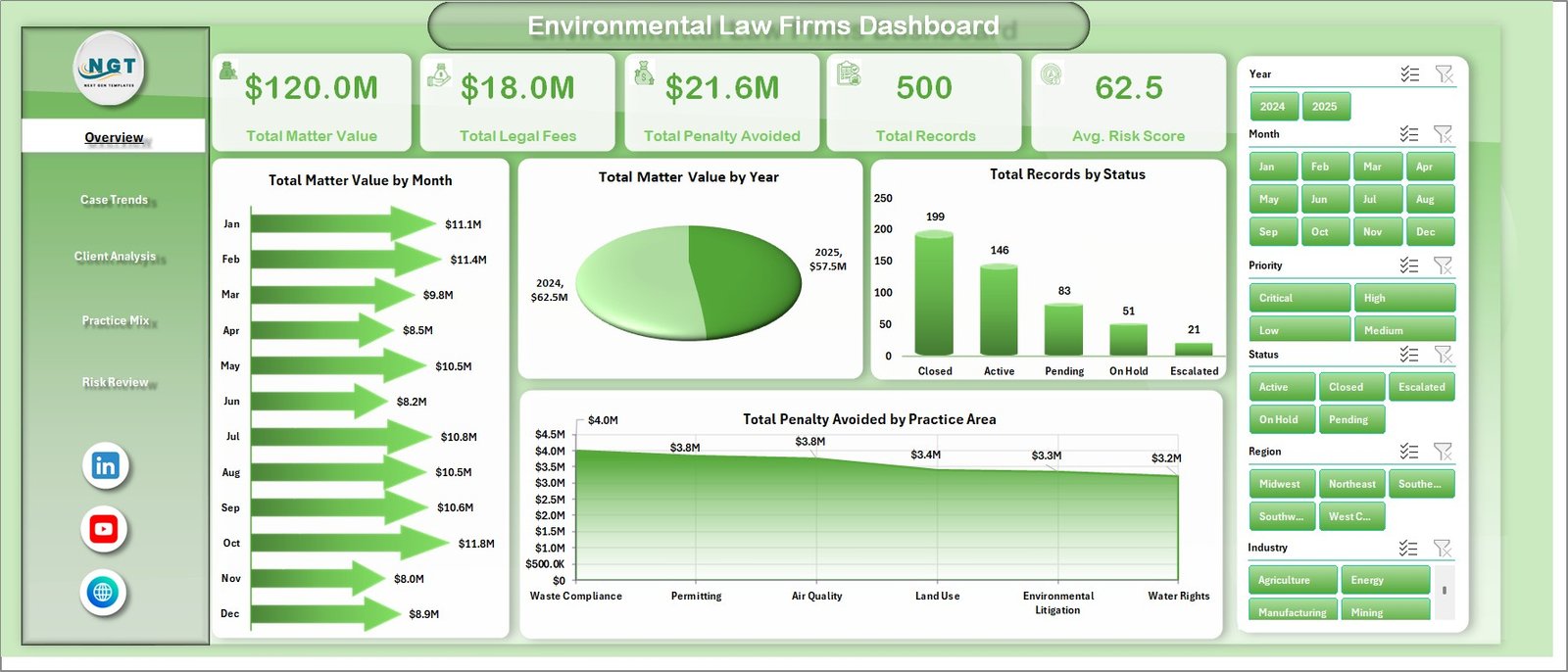Clear the Year slicer filter
Viewport: 1568px width, 672px height.
point(1444,74)
